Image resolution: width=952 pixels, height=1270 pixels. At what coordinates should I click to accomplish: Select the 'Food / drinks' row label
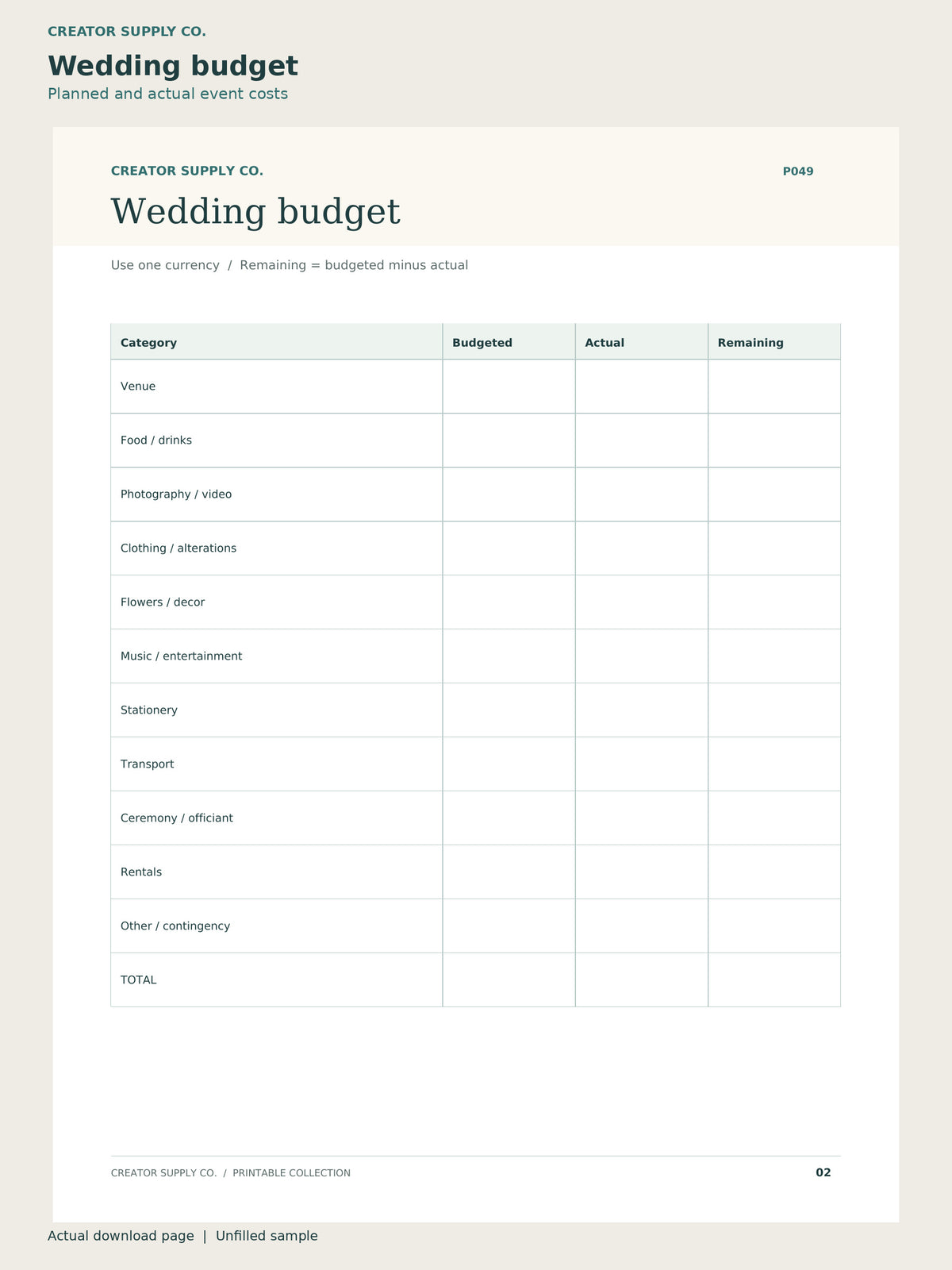[156, 441]
